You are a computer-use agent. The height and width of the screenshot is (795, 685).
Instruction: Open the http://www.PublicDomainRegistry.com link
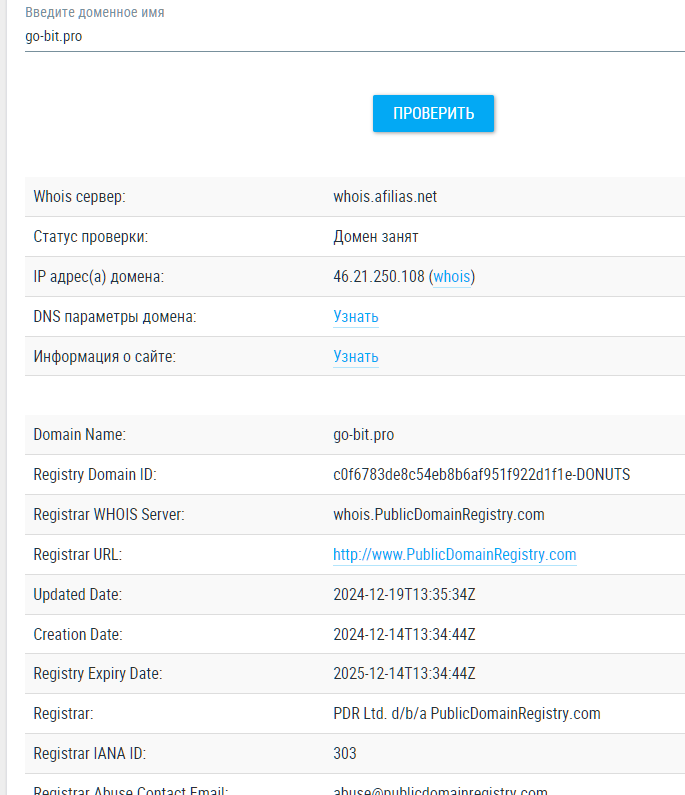(x=455, y=555)
